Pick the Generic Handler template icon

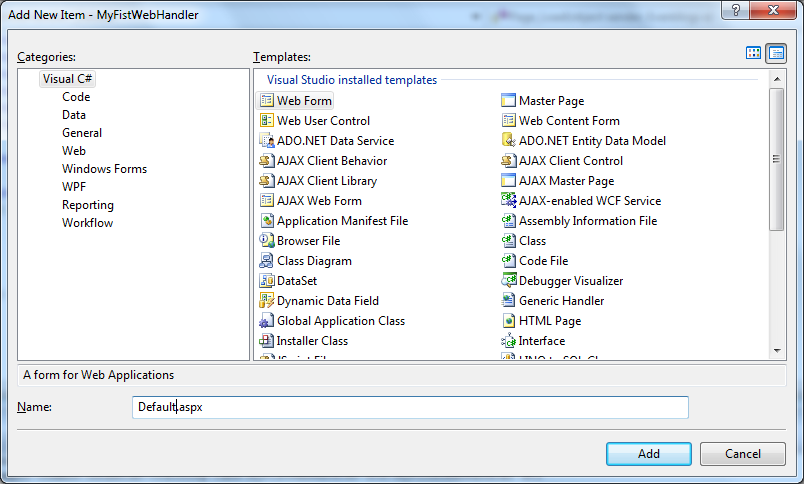point(509,301)
